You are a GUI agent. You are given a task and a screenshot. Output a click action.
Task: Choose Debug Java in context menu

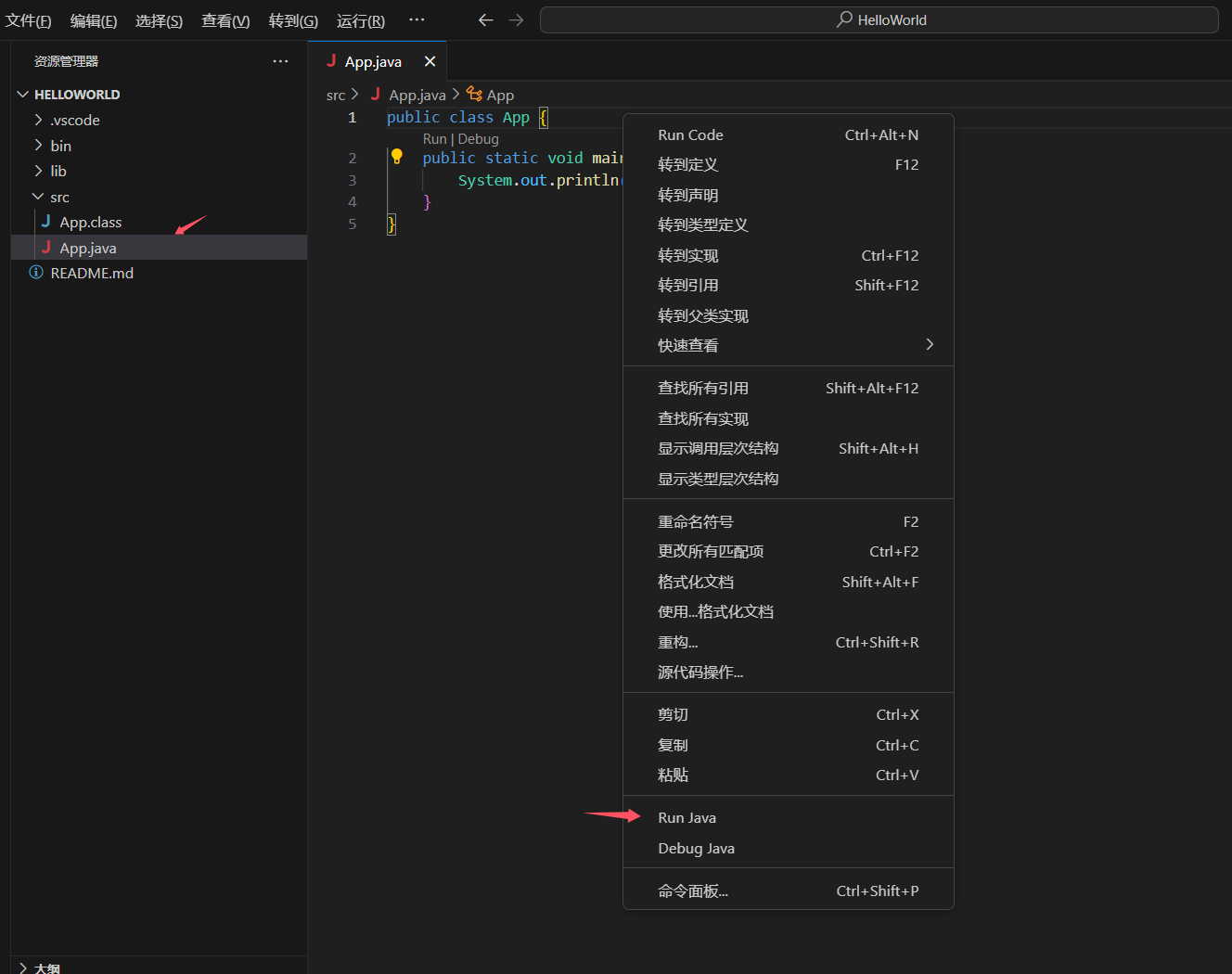pos(696,848)
